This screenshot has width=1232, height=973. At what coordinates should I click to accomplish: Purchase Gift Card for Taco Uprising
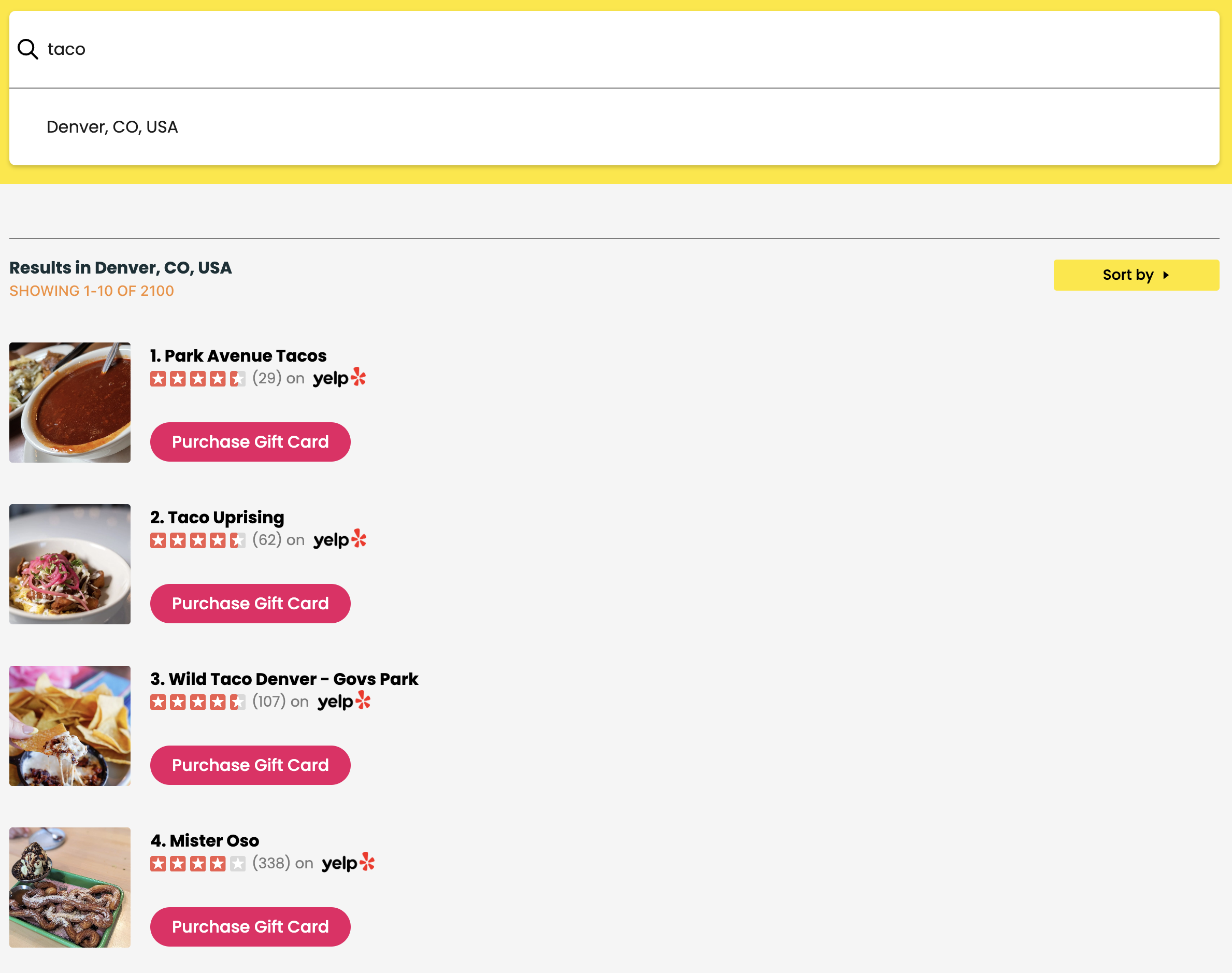coord(250,604)
